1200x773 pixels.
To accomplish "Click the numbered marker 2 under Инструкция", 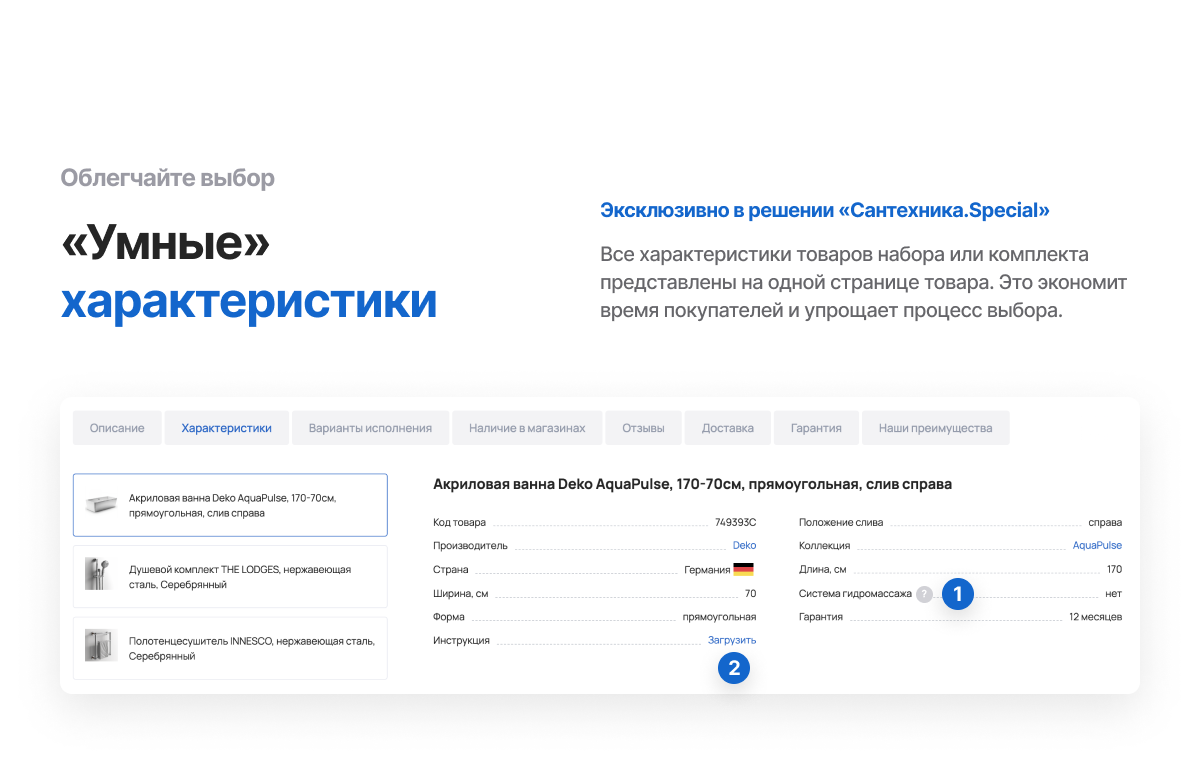I will pos(735,668).
